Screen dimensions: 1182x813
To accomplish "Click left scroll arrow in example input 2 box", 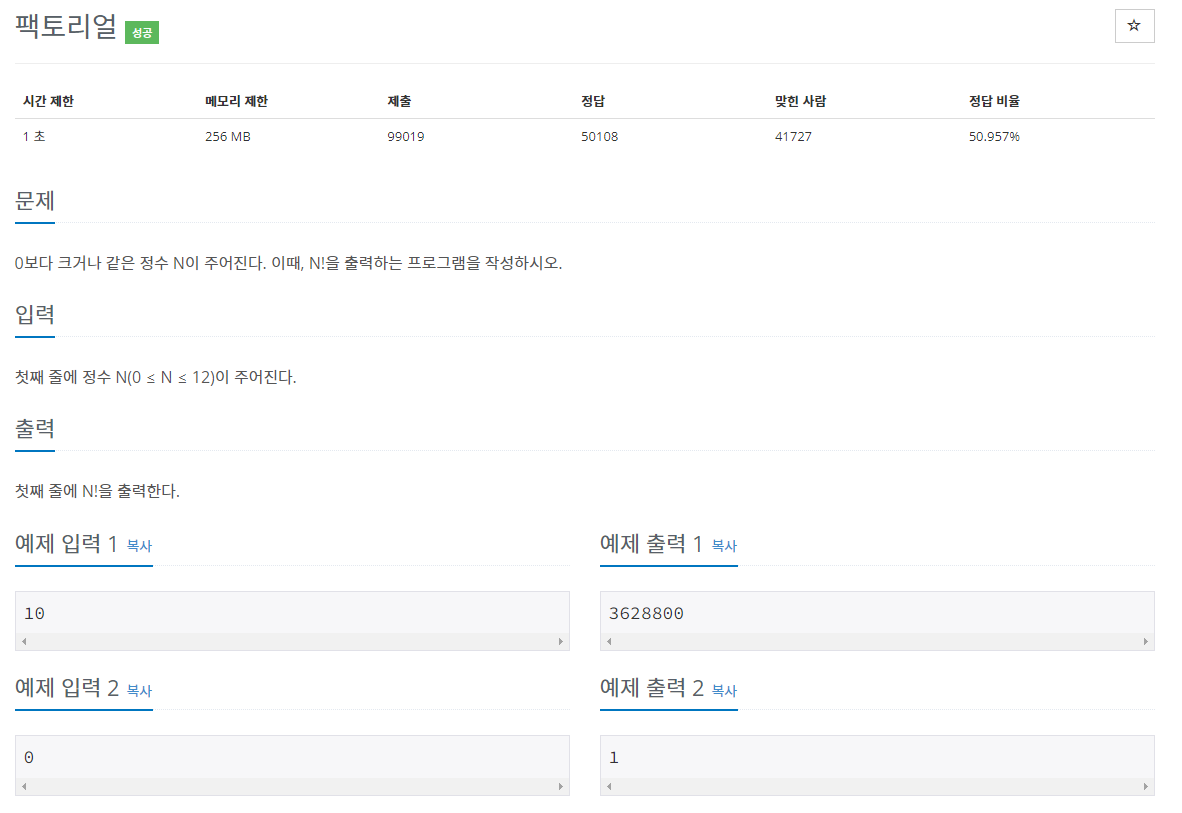I will click(24, 786).
